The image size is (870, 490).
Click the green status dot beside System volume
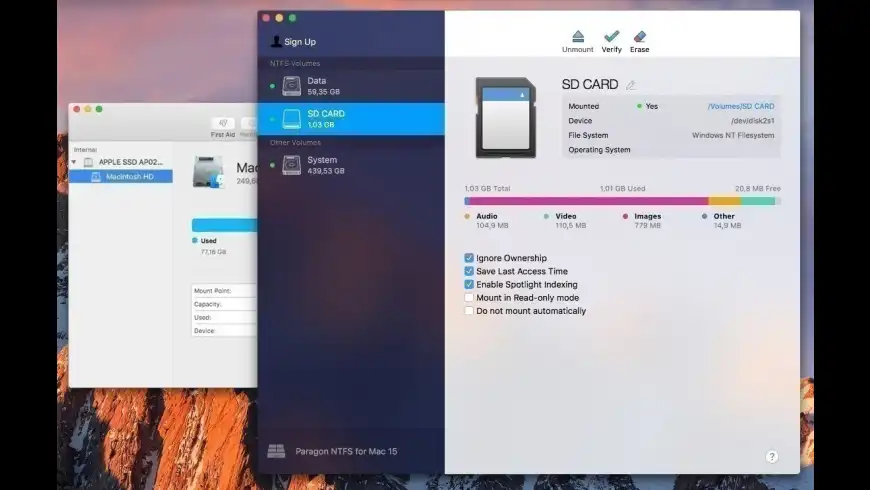tap(272, 165)
